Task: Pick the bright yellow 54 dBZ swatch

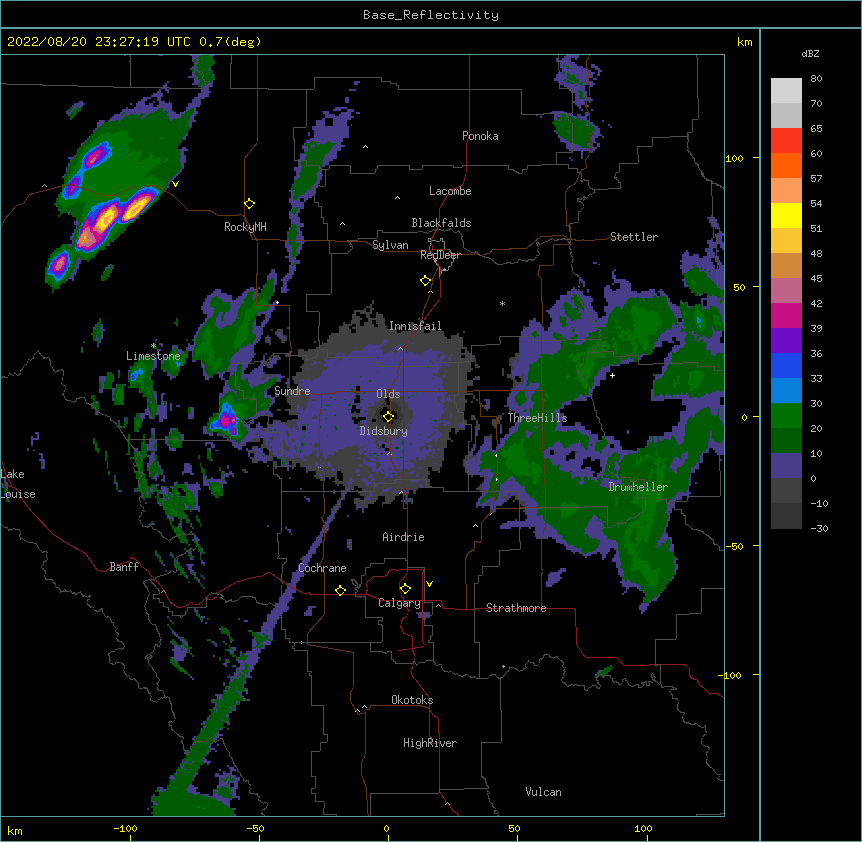Action: [786, 215]
